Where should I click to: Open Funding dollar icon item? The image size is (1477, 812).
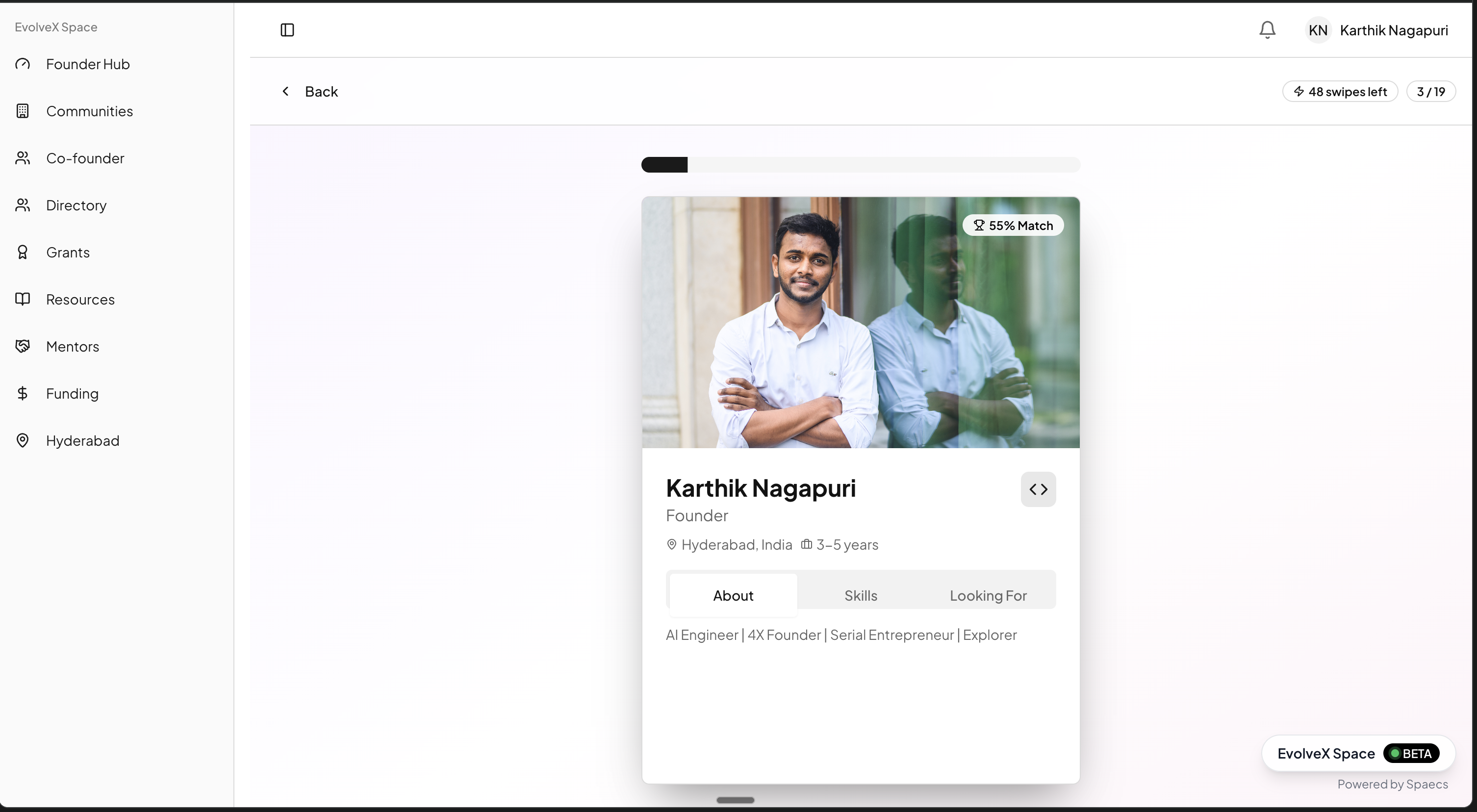point(23,393)
